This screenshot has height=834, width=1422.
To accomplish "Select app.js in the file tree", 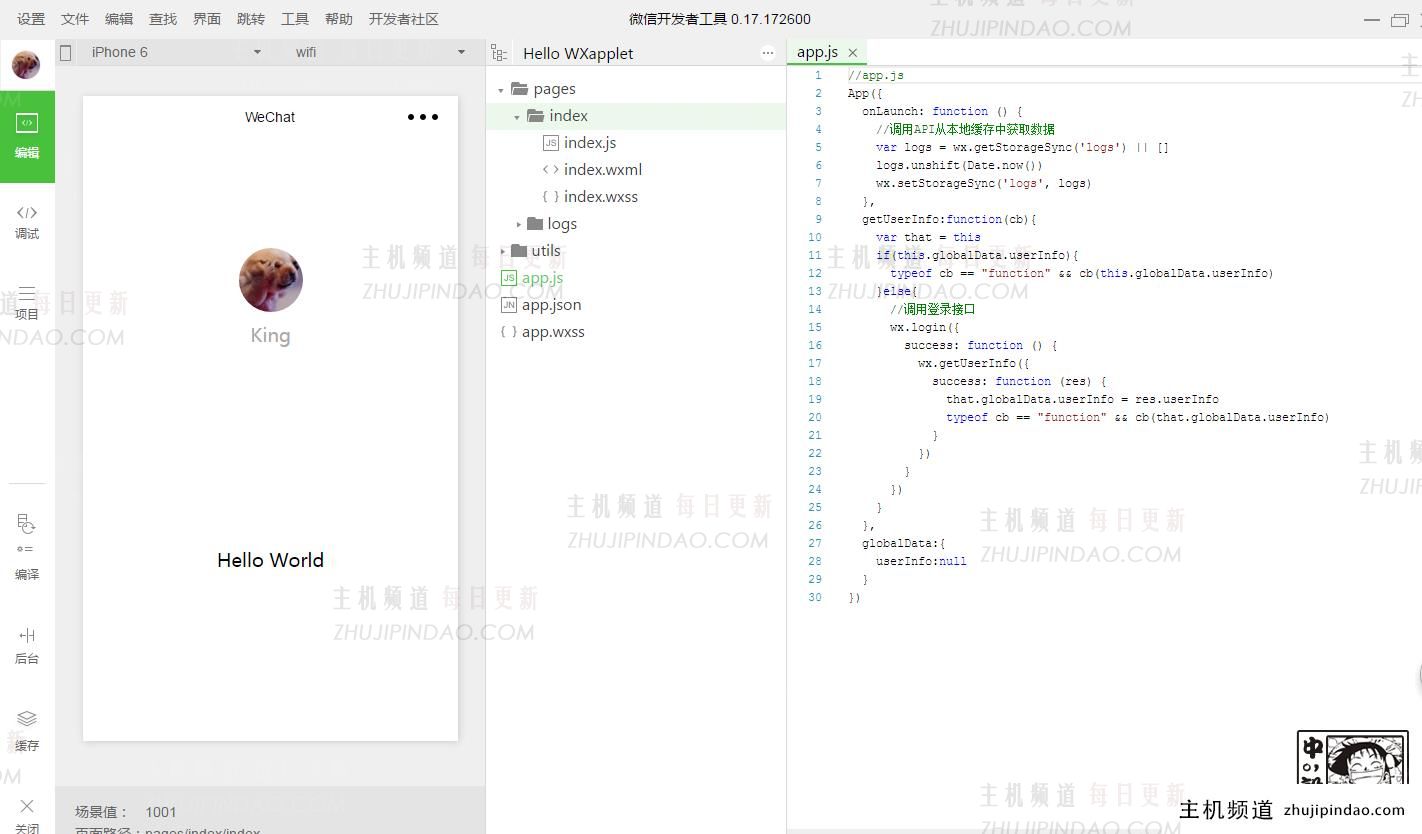I will [542, 278].
